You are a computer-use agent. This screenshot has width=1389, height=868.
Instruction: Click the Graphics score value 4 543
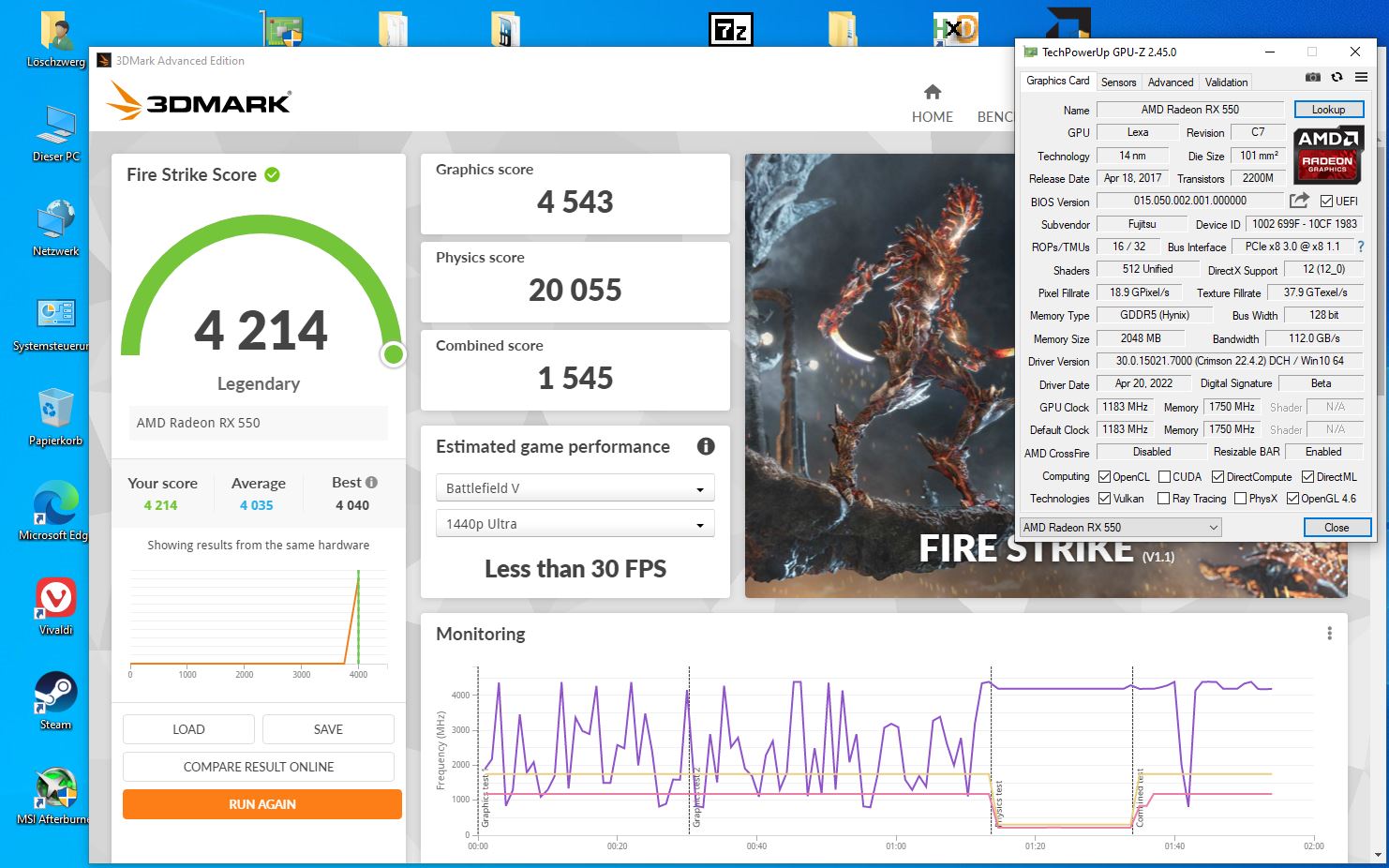[575, 202]
